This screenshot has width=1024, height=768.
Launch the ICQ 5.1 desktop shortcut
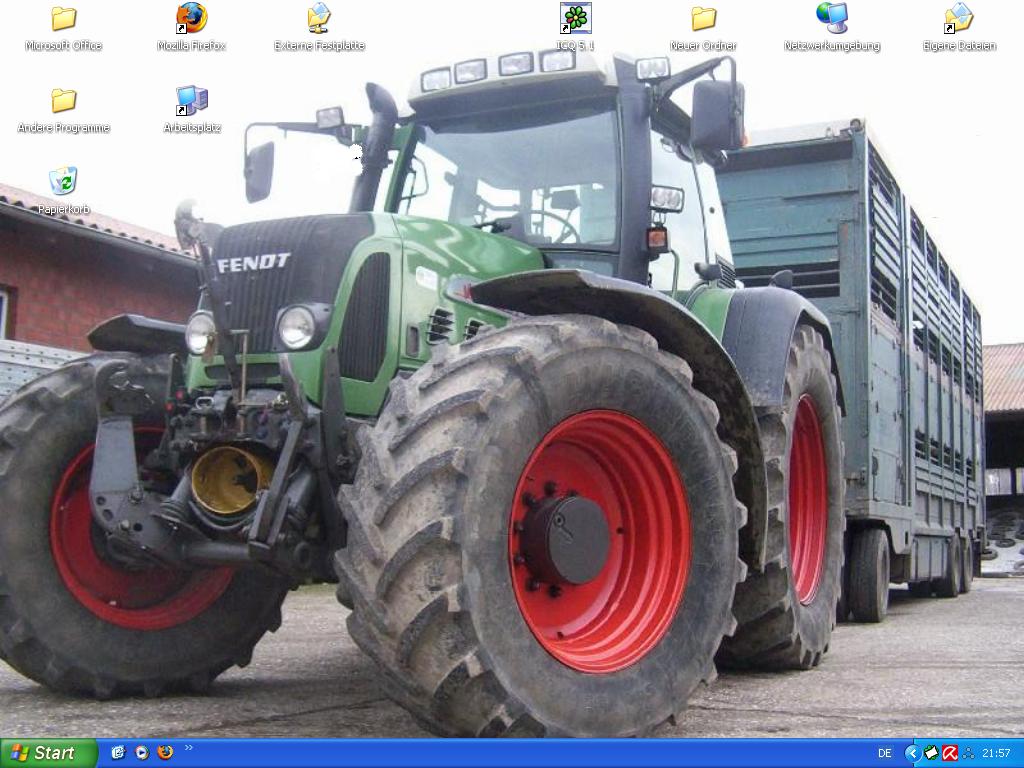click(575, 19)
